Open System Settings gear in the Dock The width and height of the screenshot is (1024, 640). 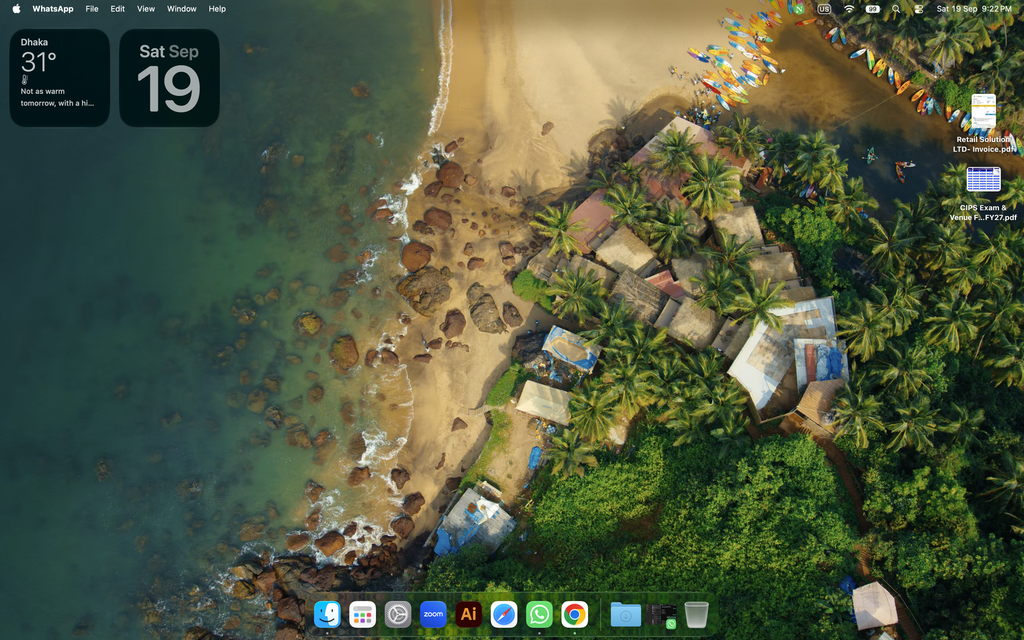click(398, 615)
